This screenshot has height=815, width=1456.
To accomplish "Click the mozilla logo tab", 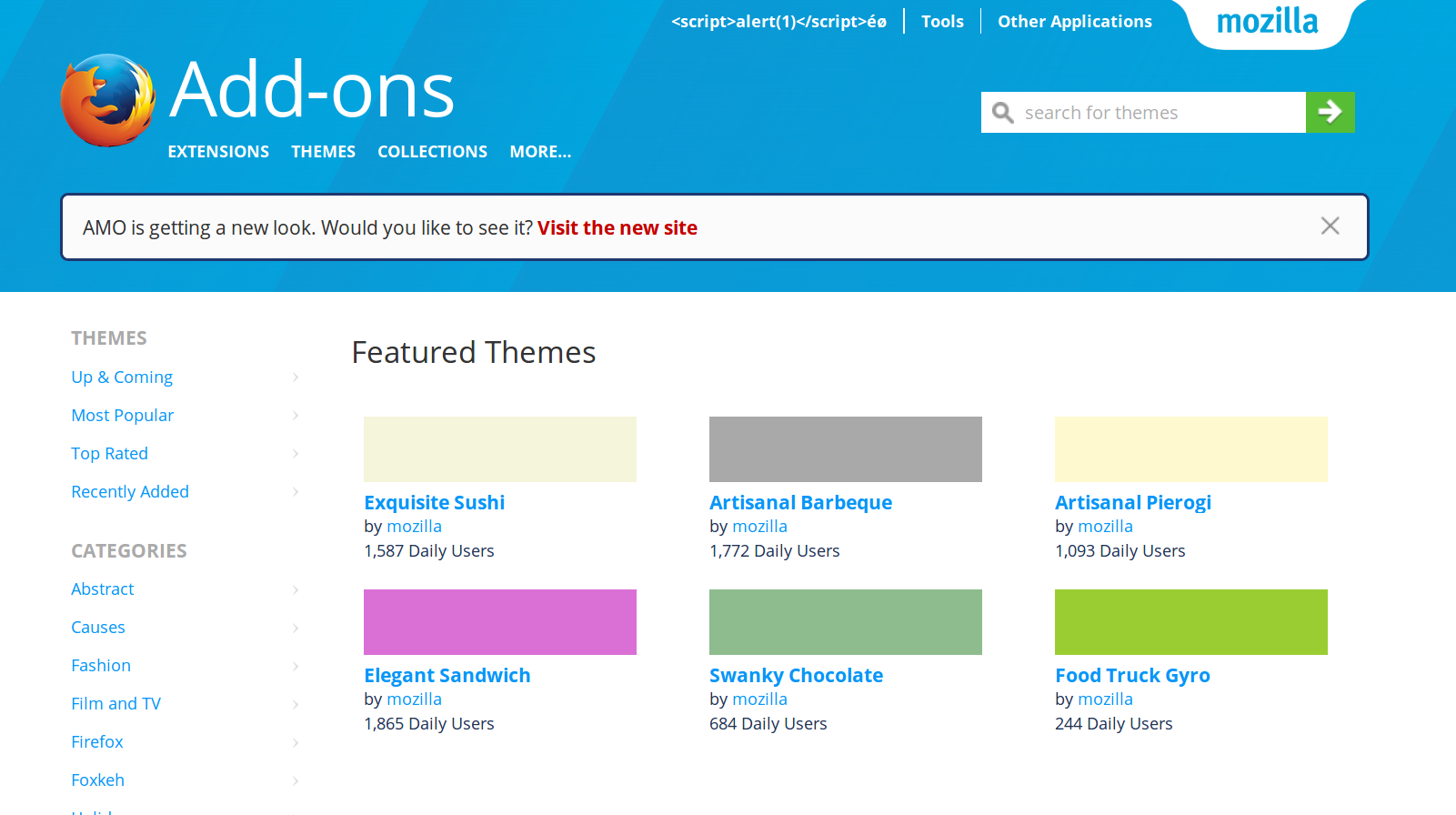I will pos(1267,22).
